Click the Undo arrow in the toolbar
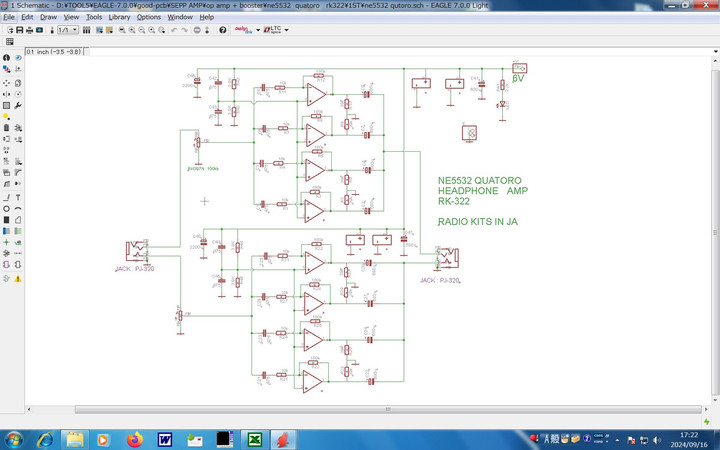Screen dimensions: 720x450 click(174, 30)
